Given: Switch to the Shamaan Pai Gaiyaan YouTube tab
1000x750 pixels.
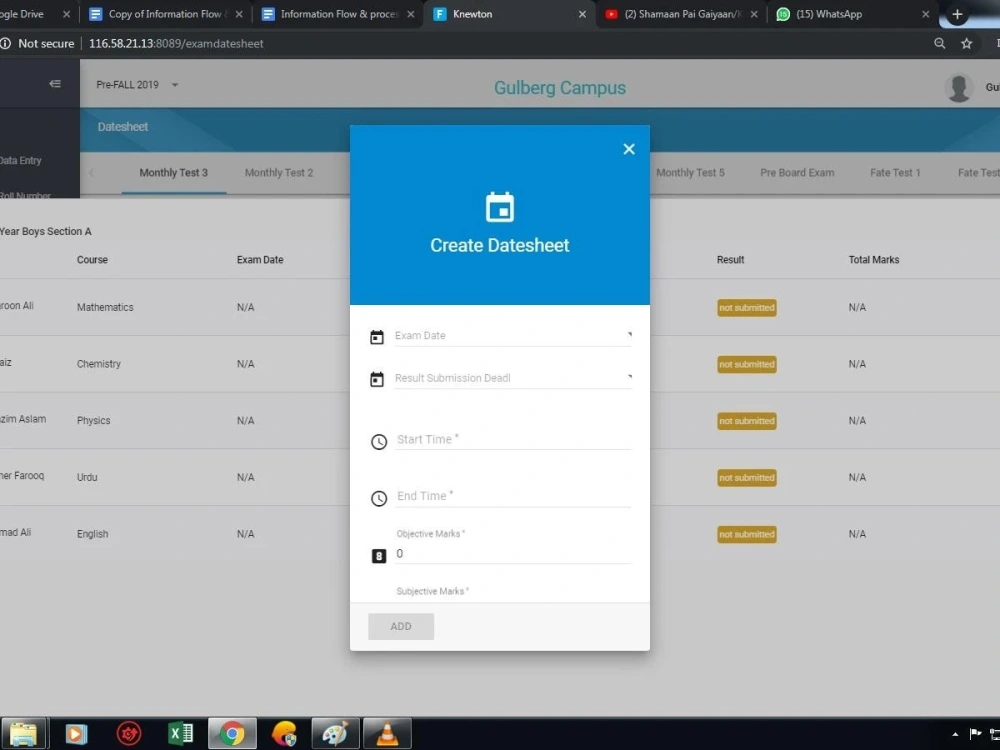Looking at the screenshot, I should pyautogui.click(x=682, y=14).
